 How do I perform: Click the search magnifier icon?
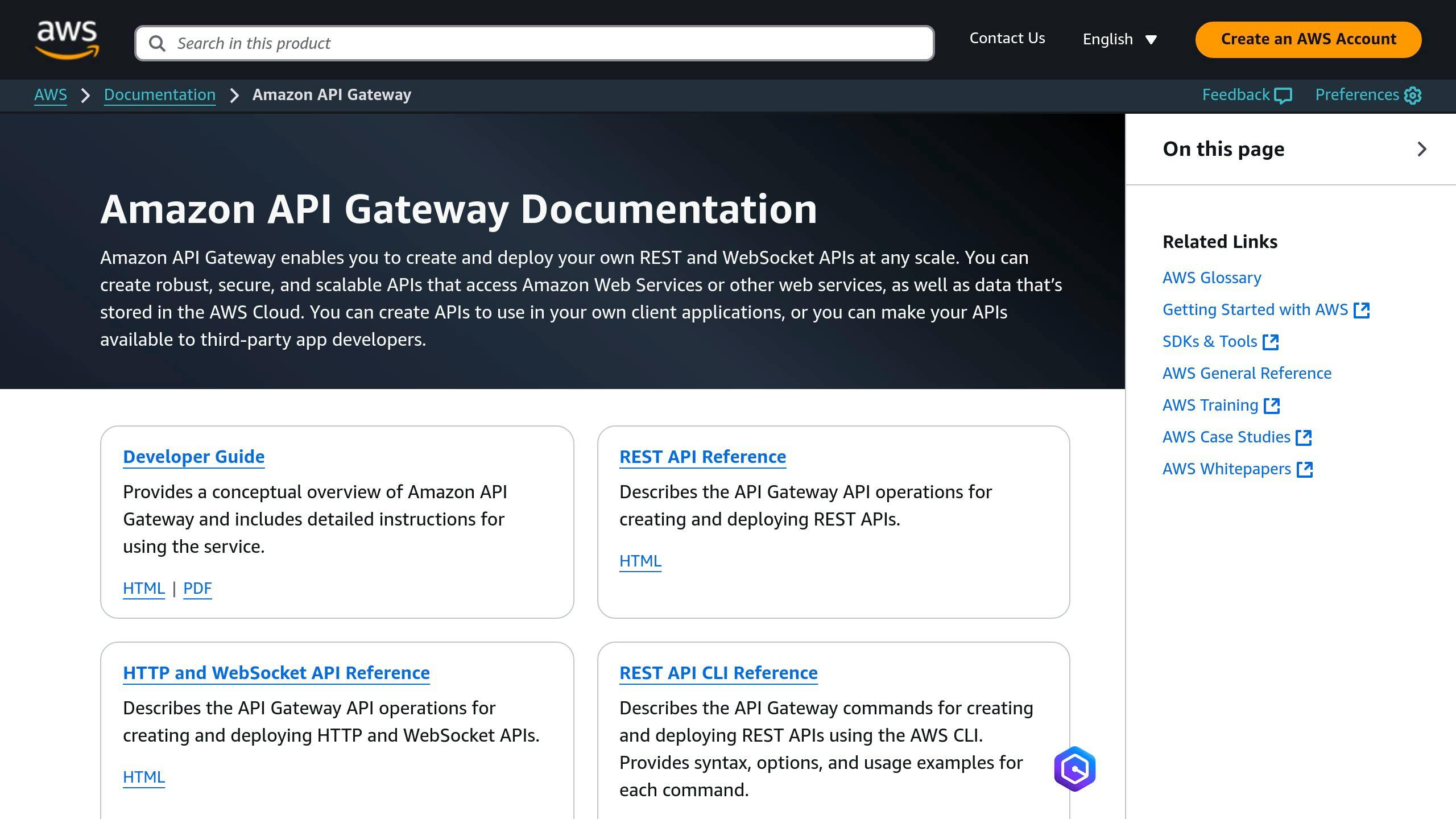(157, 43)
